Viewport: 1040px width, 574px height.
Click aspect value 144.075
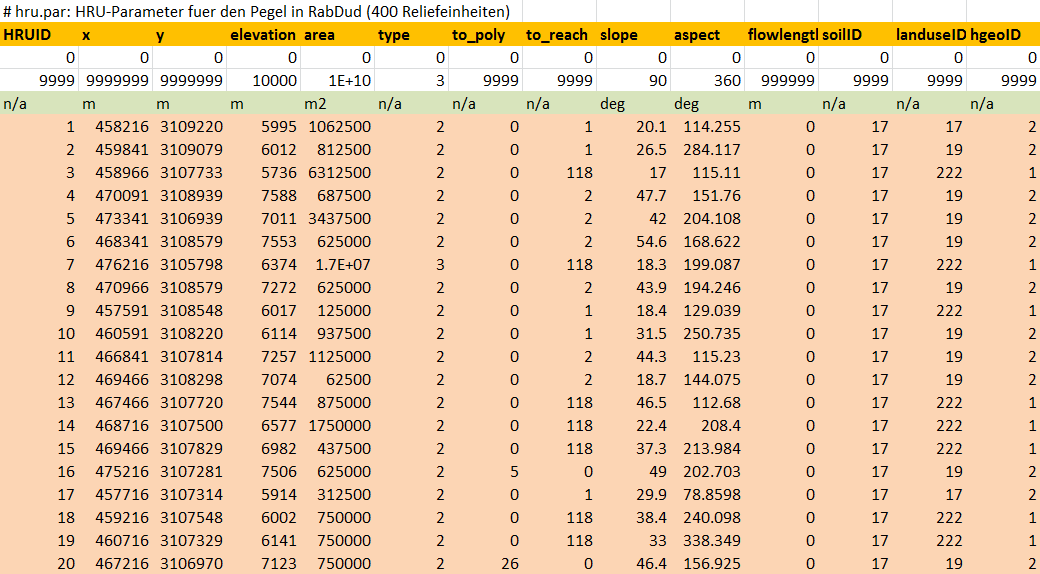click(x=708, y=380)
